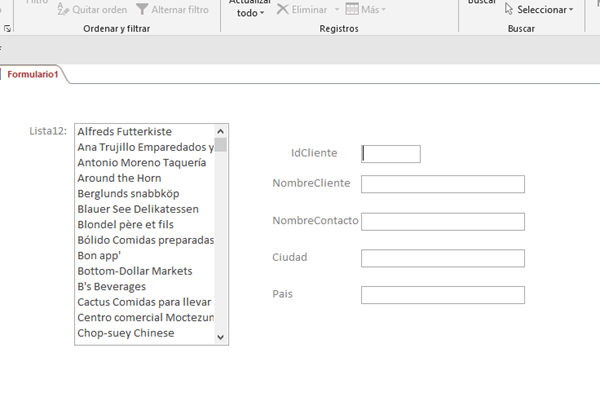
Task: Expand the Seleccionar dropdown arrow
Action: (x=571, y=10)
